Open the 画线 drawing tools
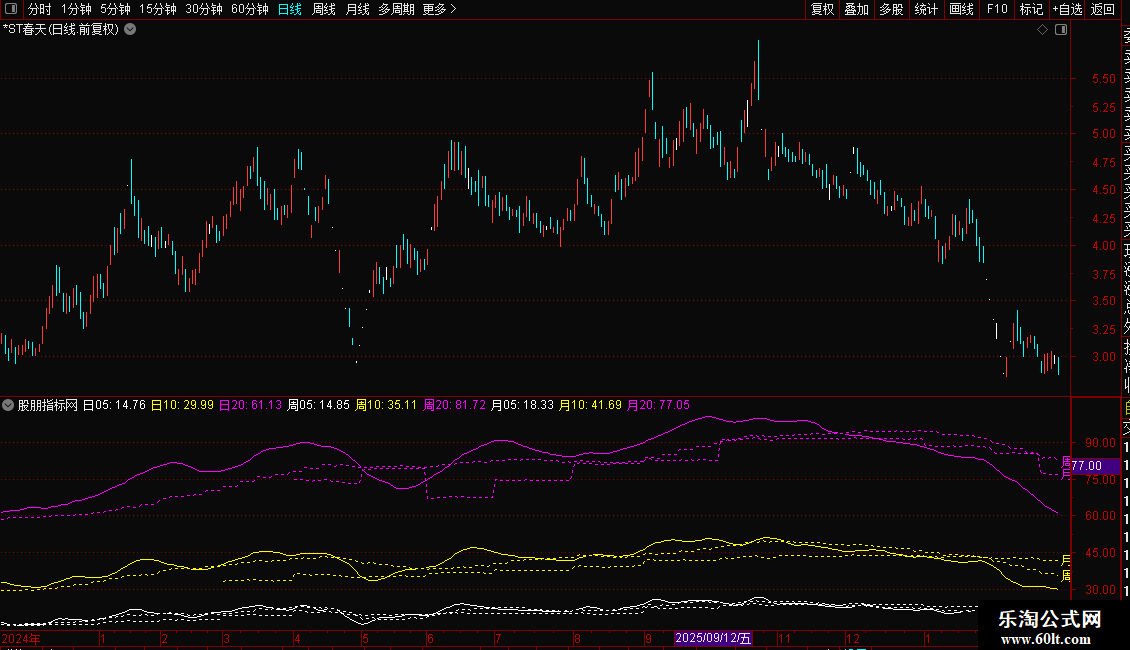The width and height of the screenshot is (1130, 650). [961, 9]
